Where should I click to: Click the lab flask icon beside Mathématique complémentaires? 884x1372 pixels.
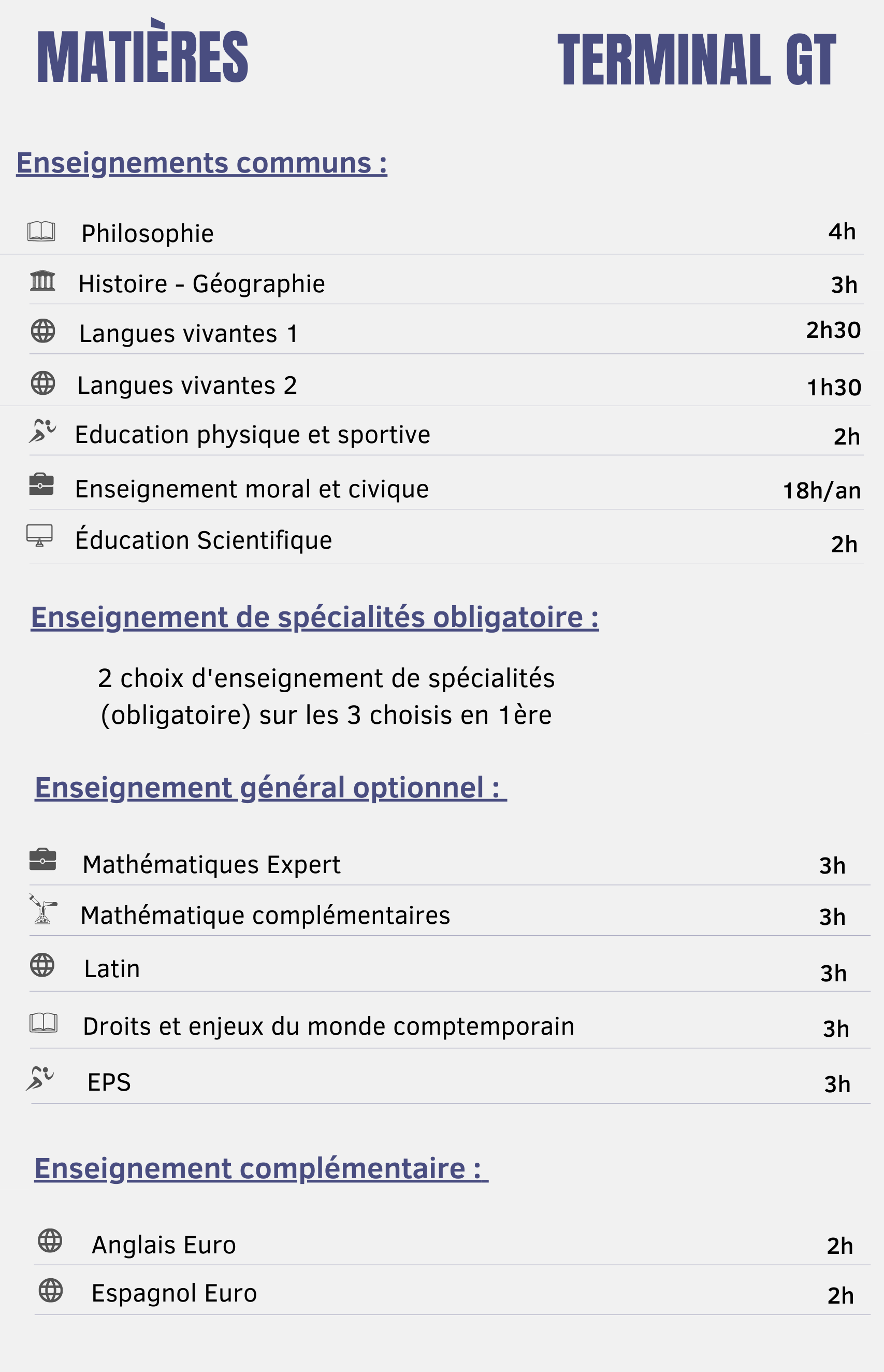[x=43, y=909]
